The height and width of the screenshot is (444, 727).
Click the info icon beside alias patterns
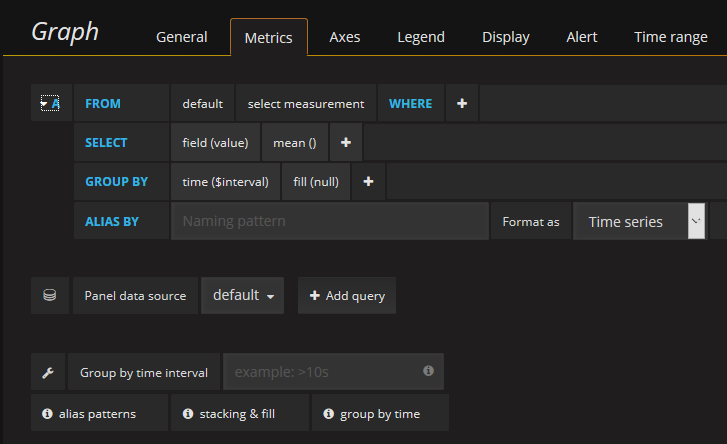pos(47,413)
